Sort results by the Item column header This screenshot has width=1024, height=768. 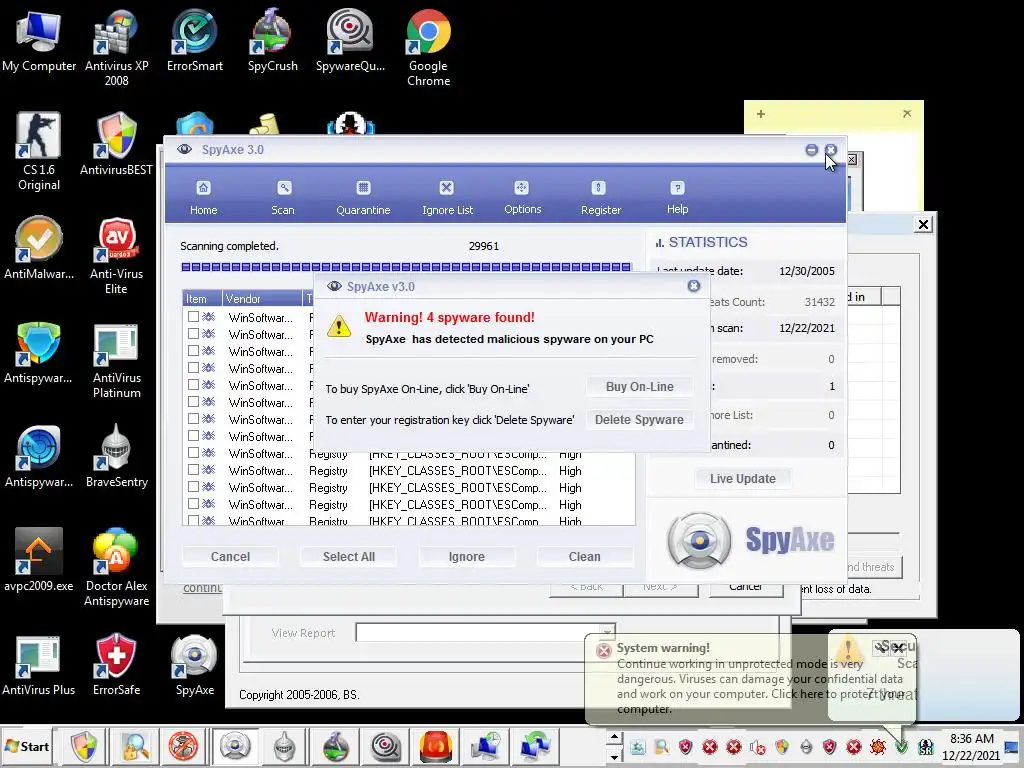tap(202, 298)
